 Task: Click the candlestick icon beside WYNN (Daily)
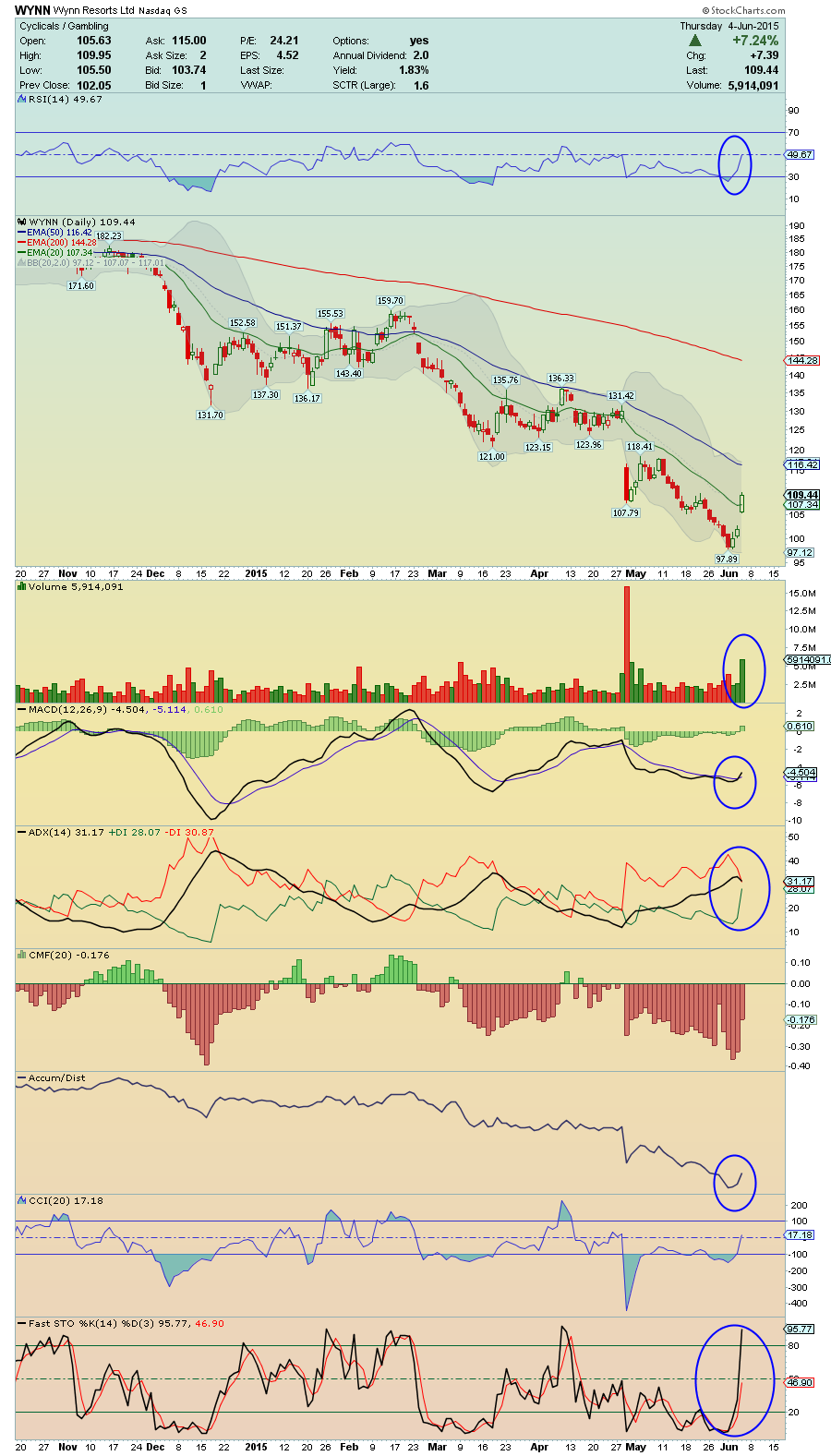click(x=22, y=222)
